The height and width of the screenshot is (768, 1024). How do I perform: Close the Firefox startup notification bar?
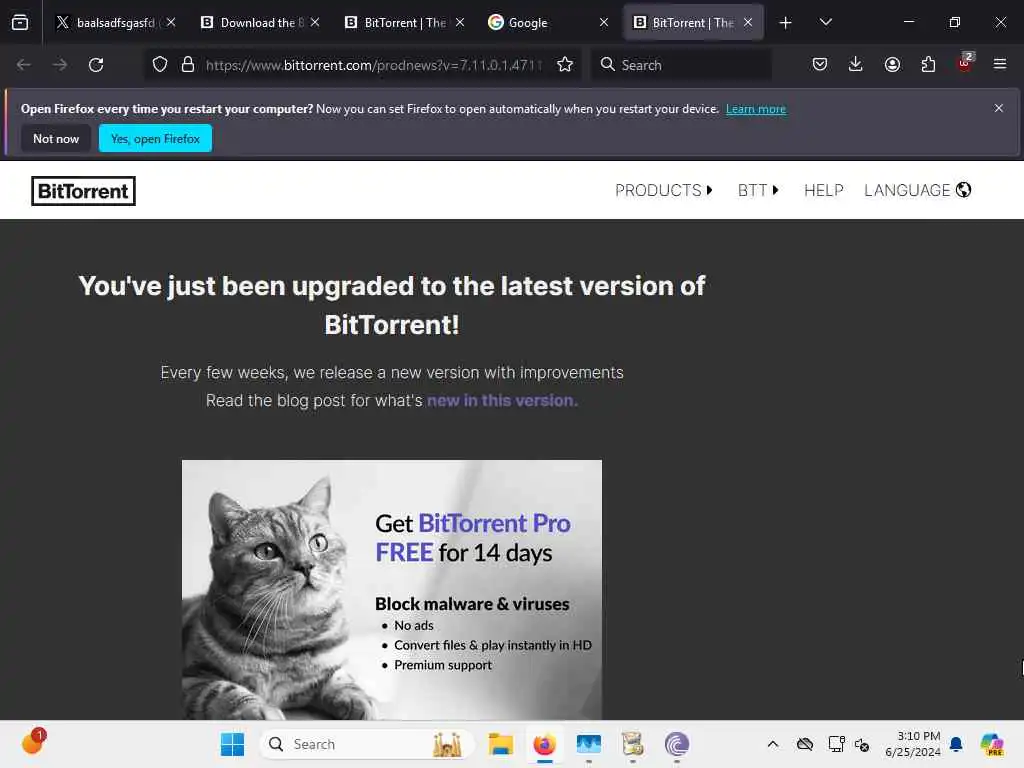coord(999,108)
